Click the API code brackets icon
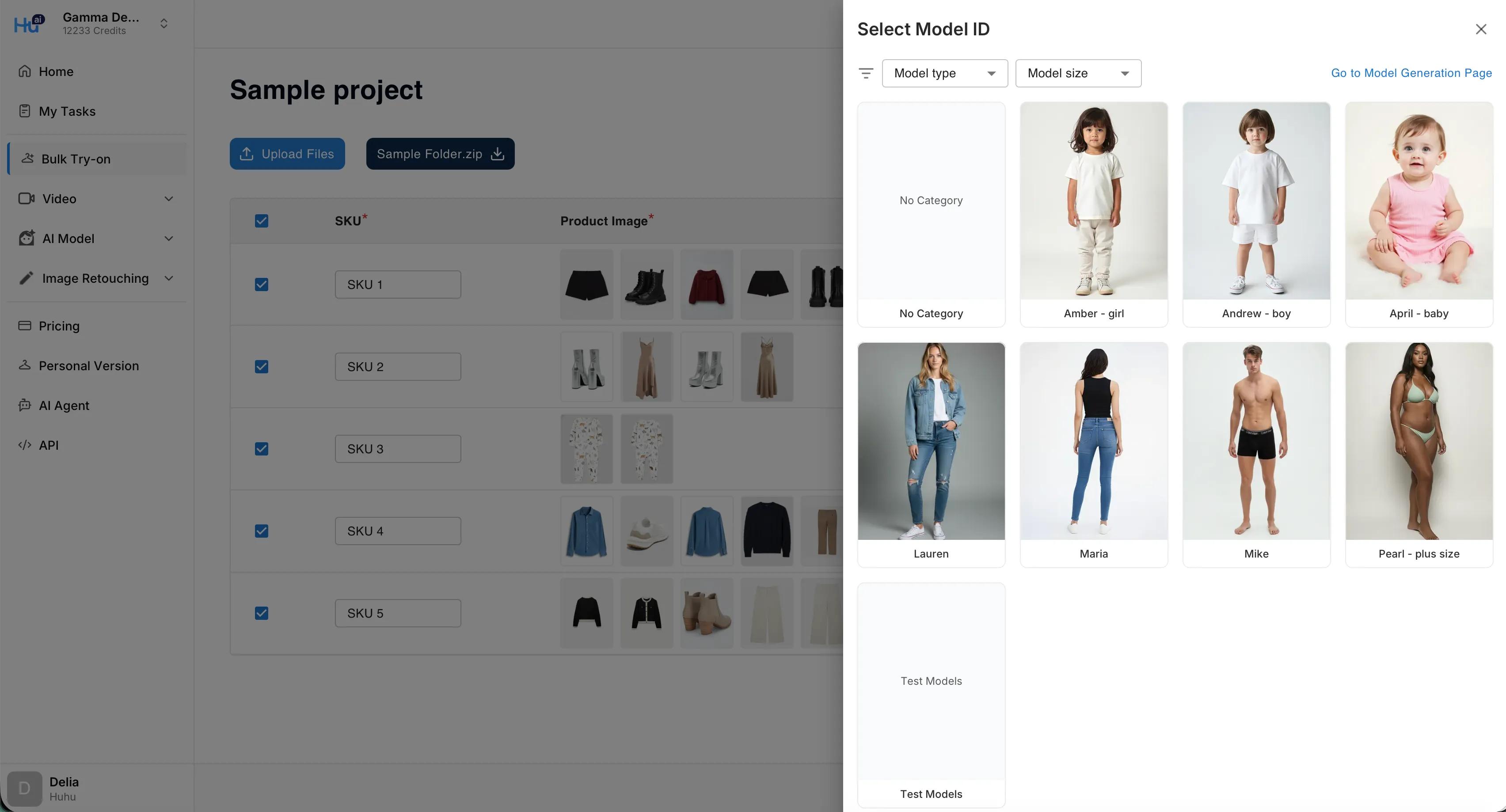Screen dimensions: 1506x812 pyautogui.click(x=25, y=445)
